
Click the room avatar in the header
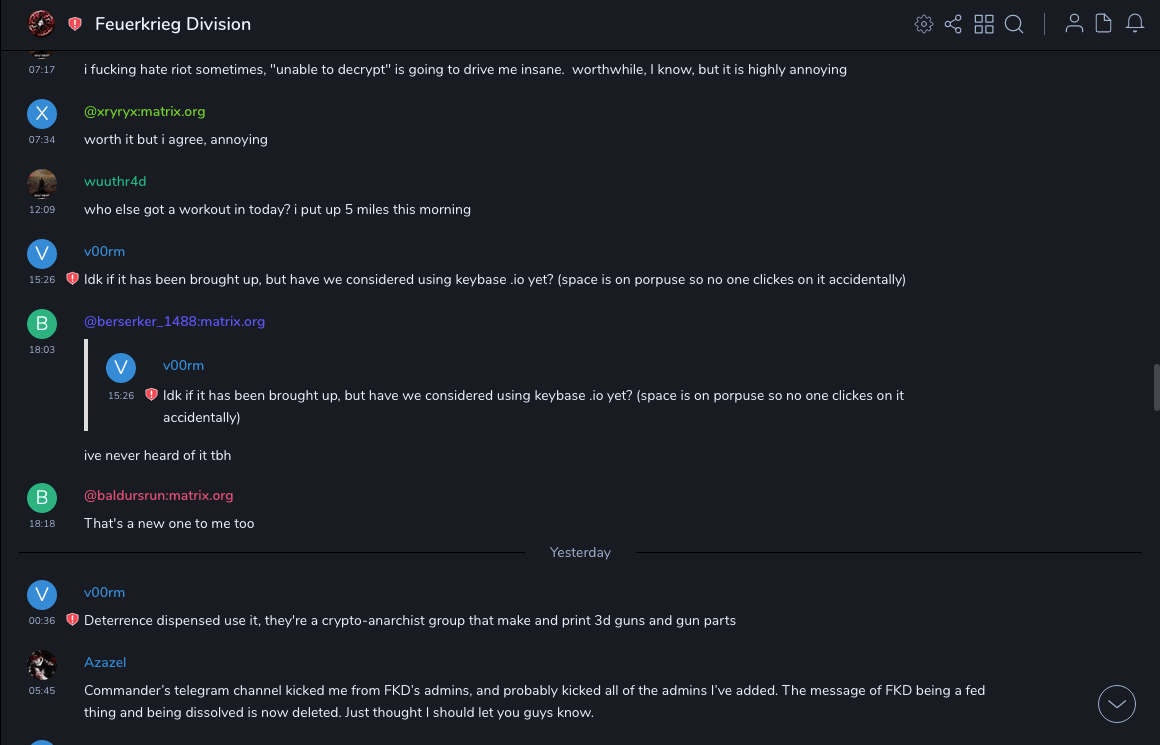tap(41, 23)
